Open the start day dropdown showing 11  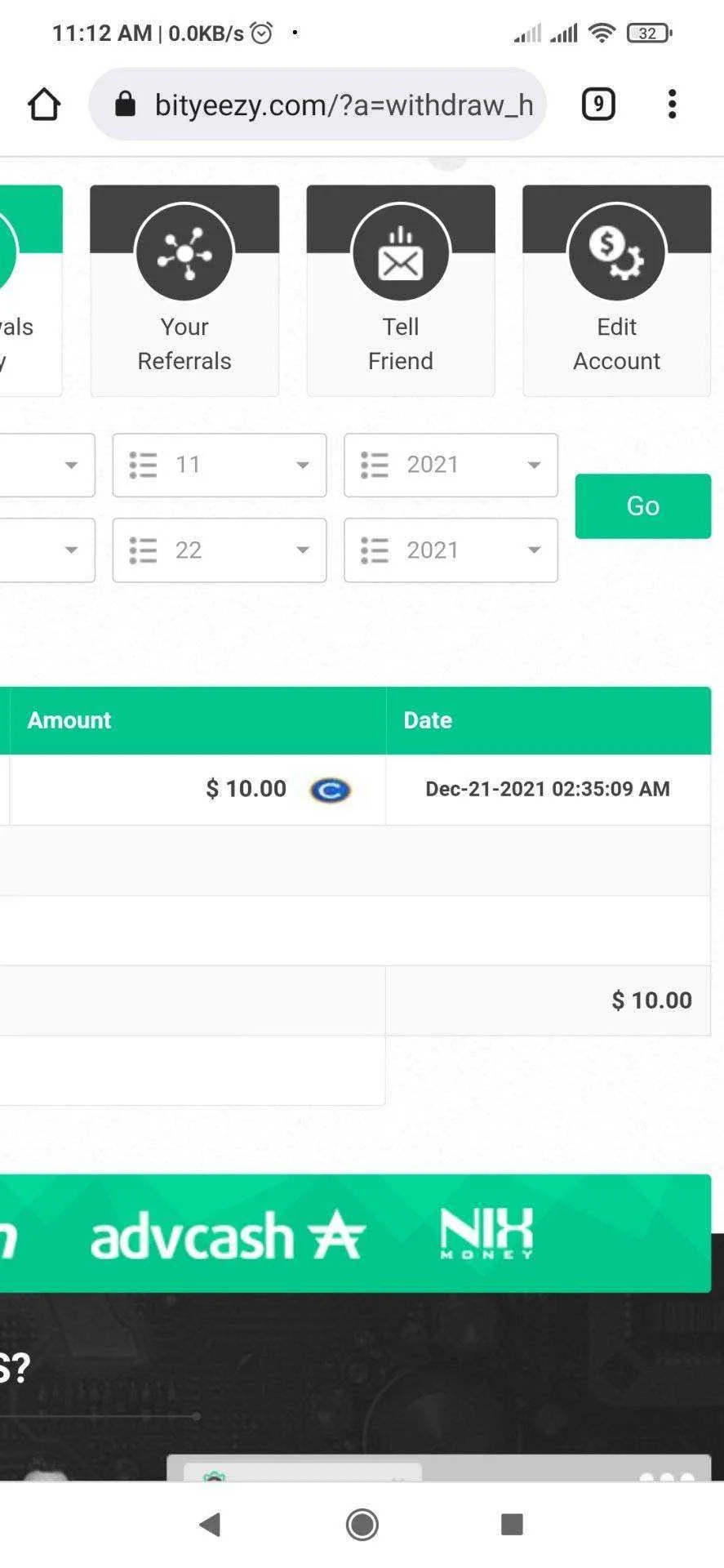coord(220,465)
